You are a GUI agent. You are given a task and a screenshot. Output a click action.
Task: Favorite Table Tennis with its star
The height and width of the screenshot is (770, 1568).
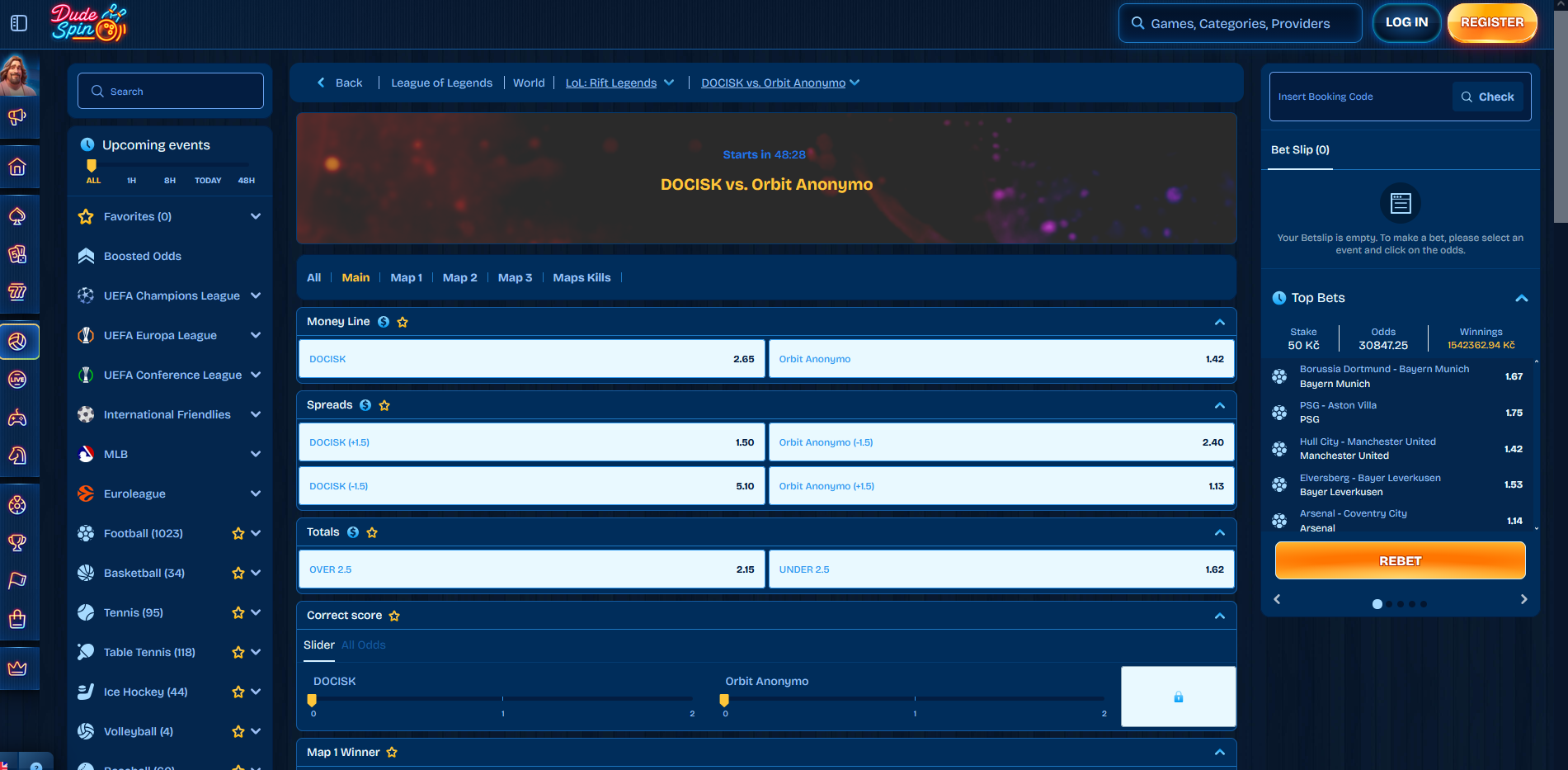[238, 652]
